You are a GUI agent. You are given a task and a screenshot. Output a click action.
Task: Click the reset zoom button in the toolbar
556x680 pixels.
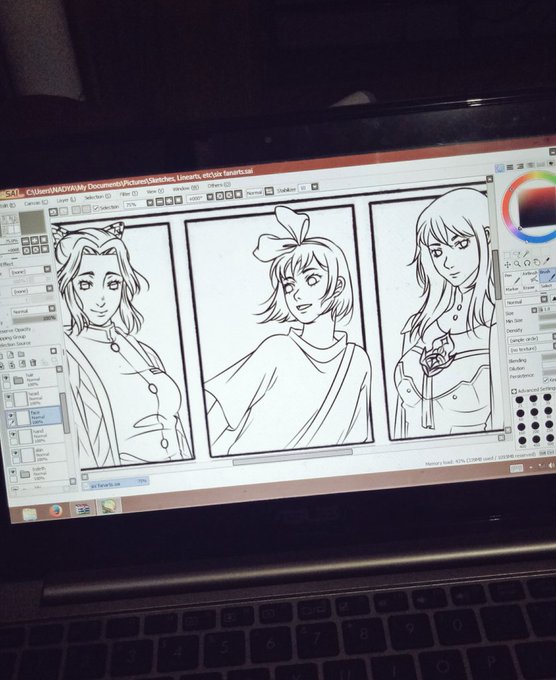178,200
